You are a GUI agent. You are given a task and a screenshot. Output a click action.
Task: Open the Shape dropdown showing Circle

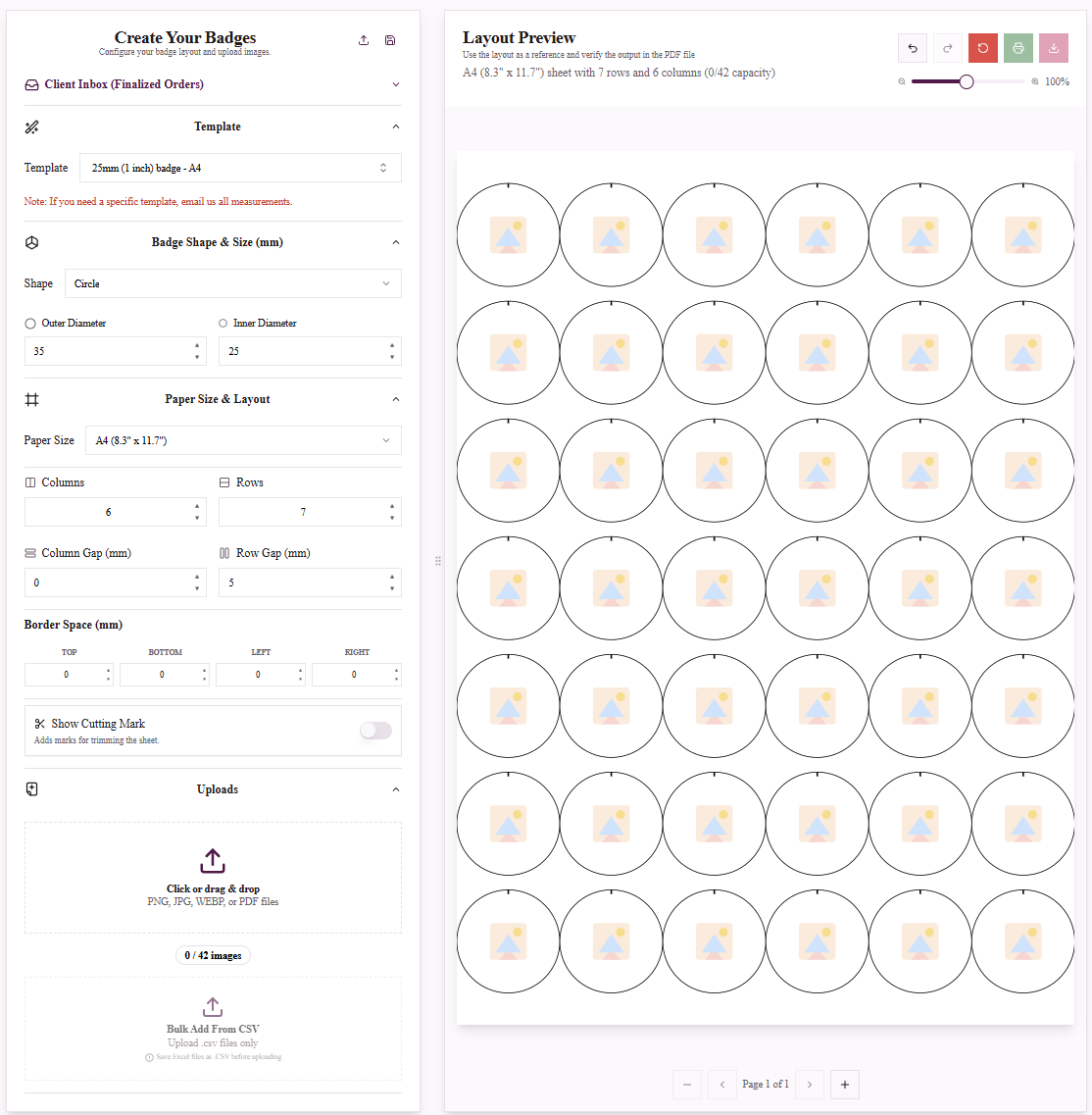(233, 283)
